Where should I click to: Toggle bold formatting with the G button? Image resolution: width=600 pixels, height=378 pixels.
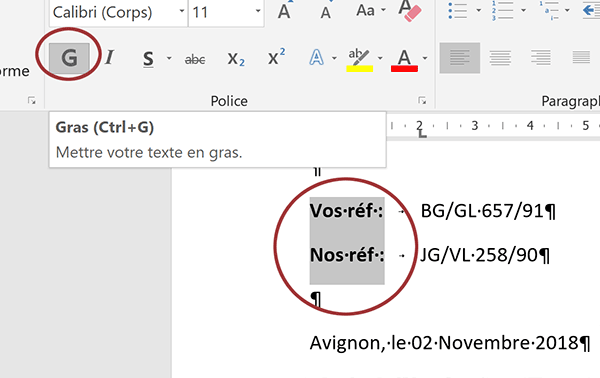69,58
